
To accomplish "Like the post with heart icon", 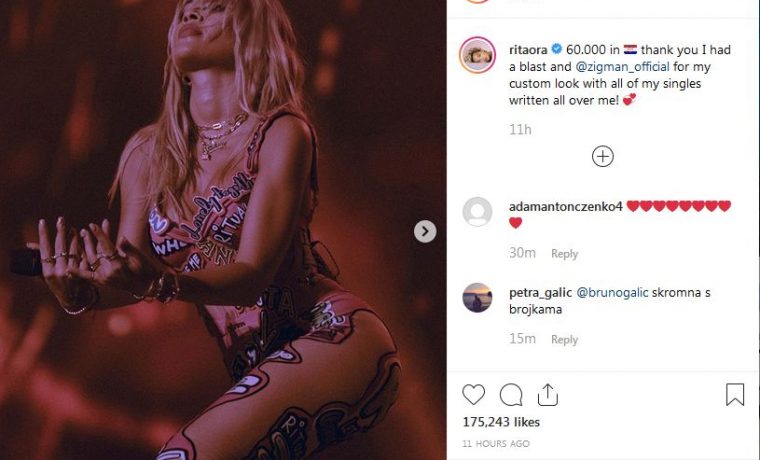I will pos(474,395).
